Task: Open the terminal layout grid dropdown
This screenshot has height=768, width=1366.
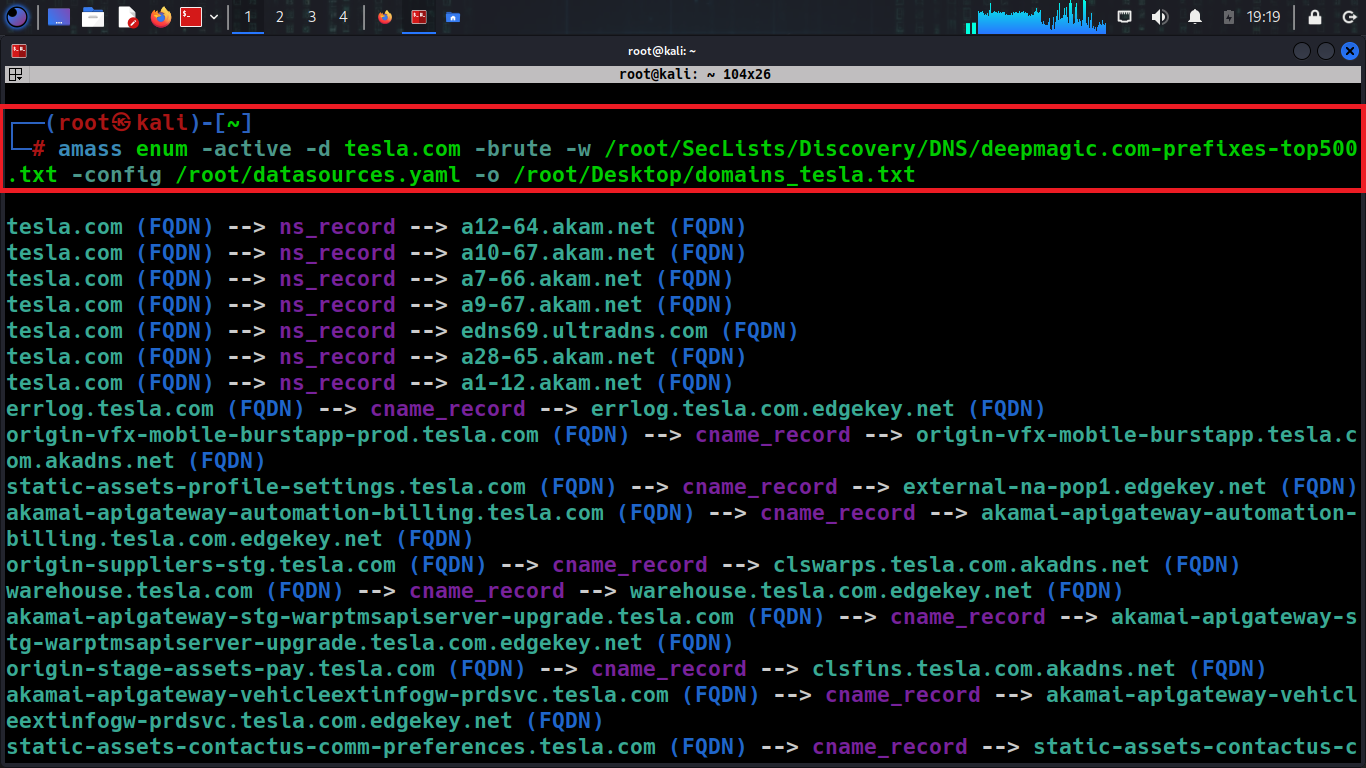Action: point(16,74)
